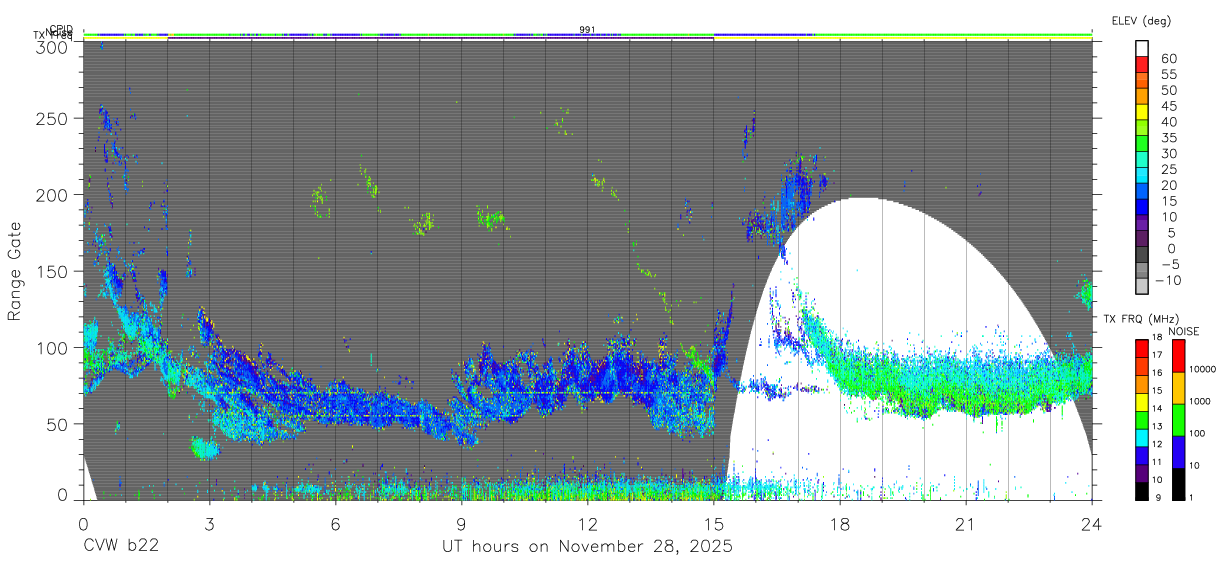This screenshot has height=567, width=1228.
Task: Click the 'CVW b22' radar beam label
Action: 120,547
